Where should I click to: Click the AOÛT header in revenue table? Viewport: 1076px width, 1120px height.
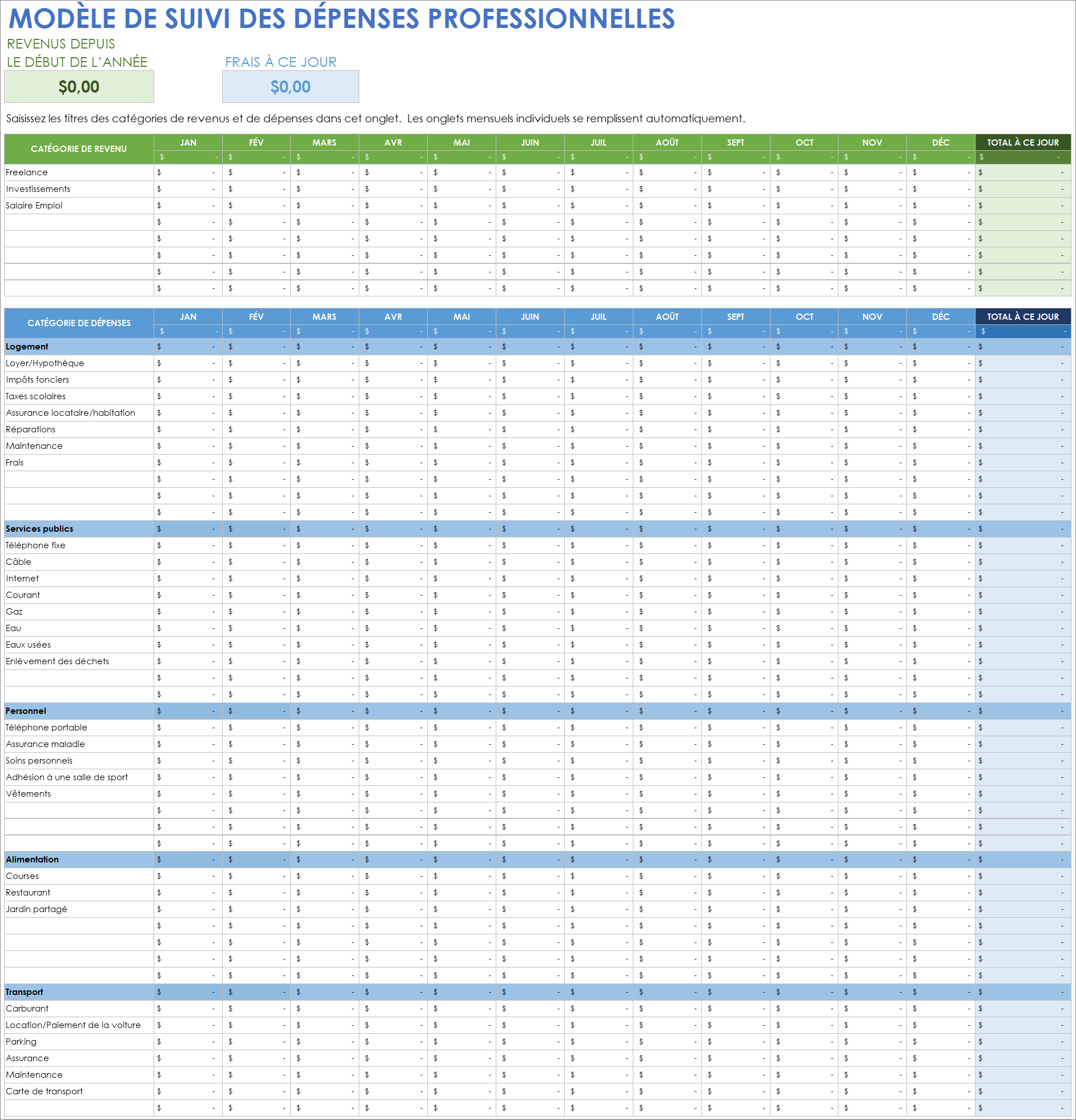[667, 142]
